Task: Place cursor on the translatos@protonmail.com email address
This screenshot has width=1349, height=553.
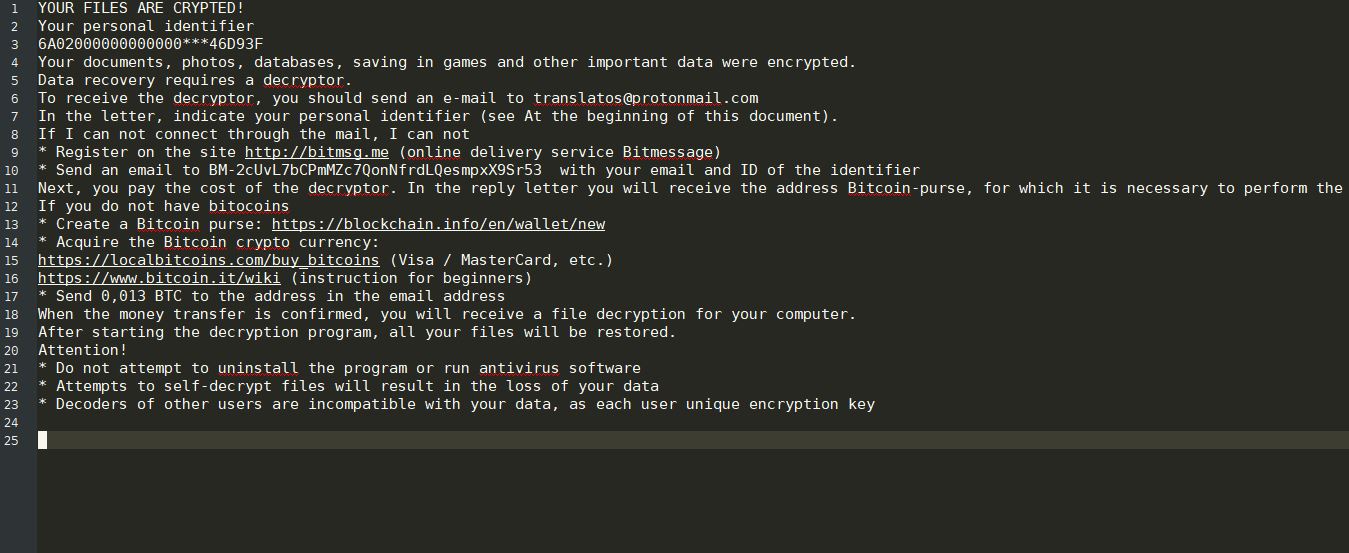Action: click(x=645, y=98)
